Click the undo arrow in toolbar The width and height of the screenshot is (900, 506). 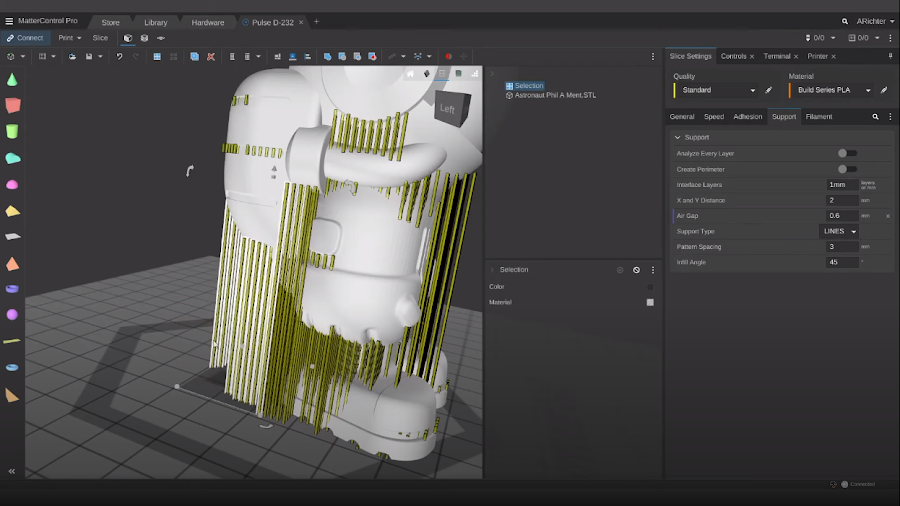(119, 57)
